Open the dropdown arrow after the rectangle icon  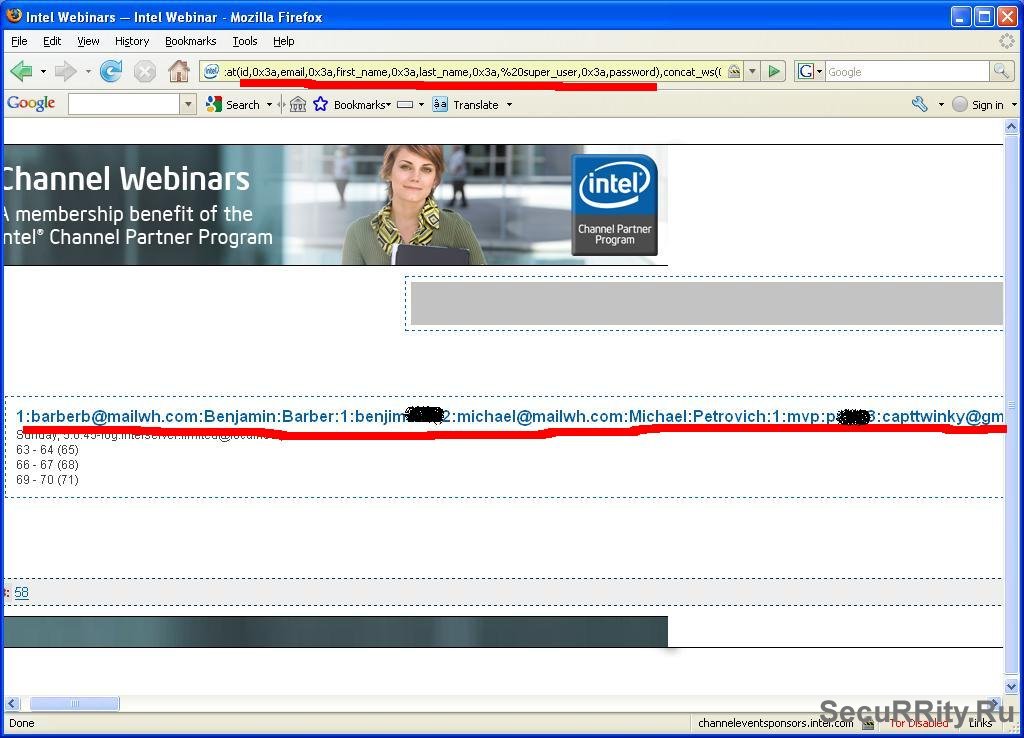(x=421, y=104)
